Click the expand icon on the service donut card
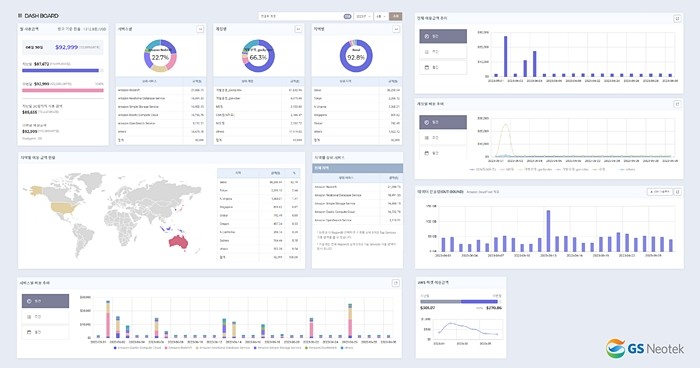The height and width of the screenshot is (368, 700). pos(200,29)
